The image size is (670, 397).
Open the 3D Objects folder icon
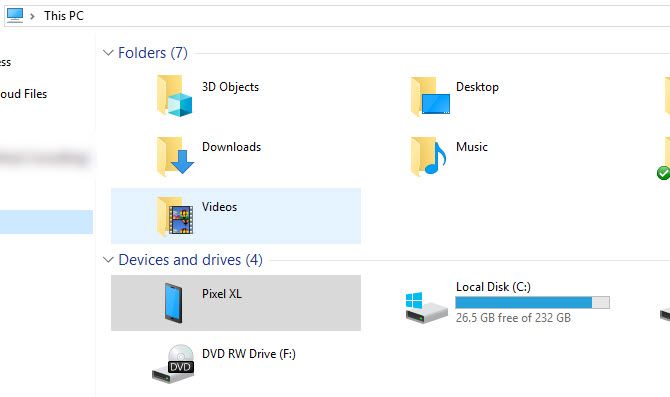tap(175, 96)
